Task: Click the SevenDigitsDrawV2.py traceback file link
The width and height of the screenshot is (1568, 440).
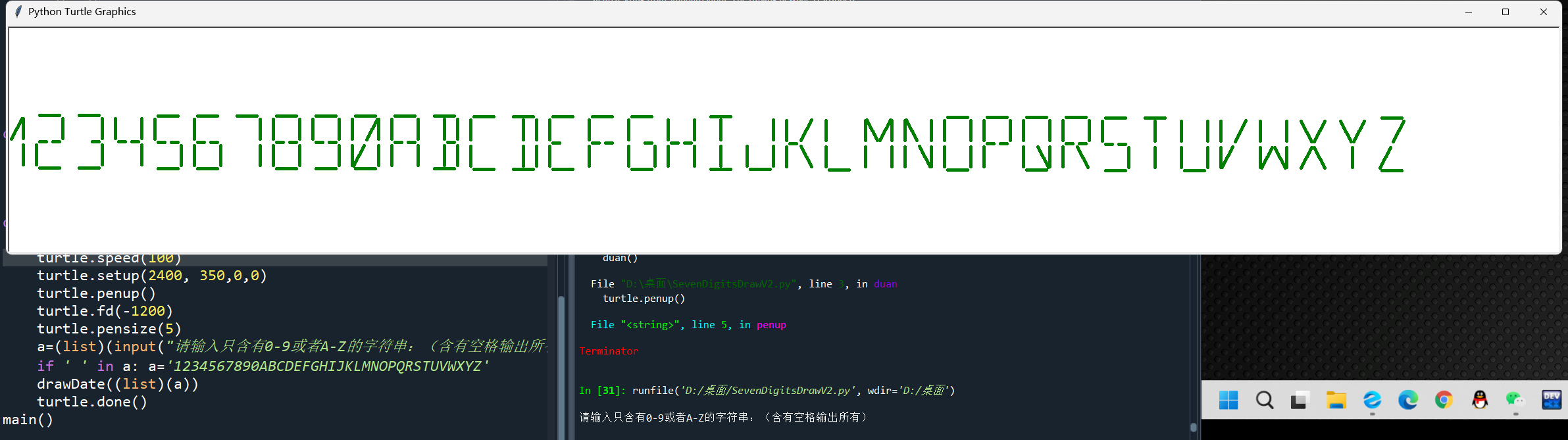Action: tap(709, 284)
